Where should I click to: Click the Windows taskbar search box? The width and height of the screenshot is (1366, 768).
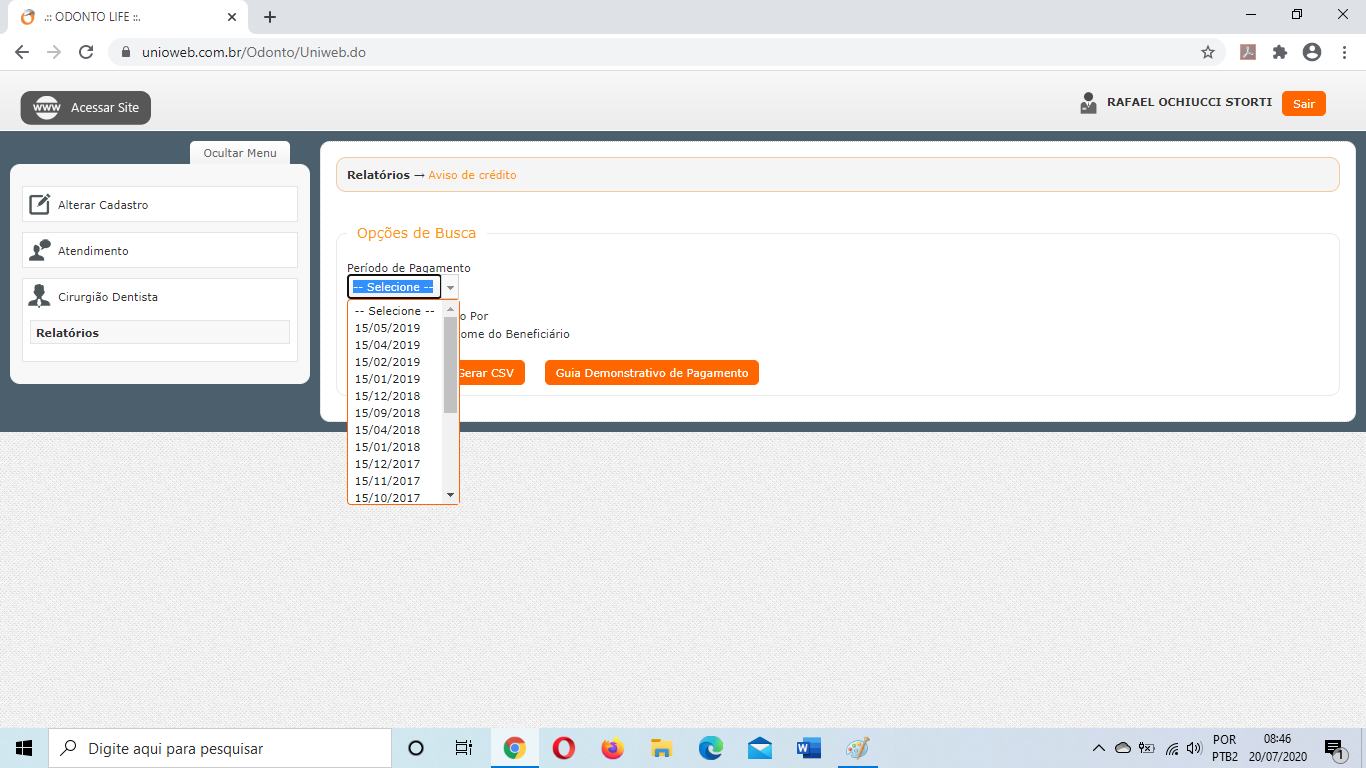[x=220, y=748]
